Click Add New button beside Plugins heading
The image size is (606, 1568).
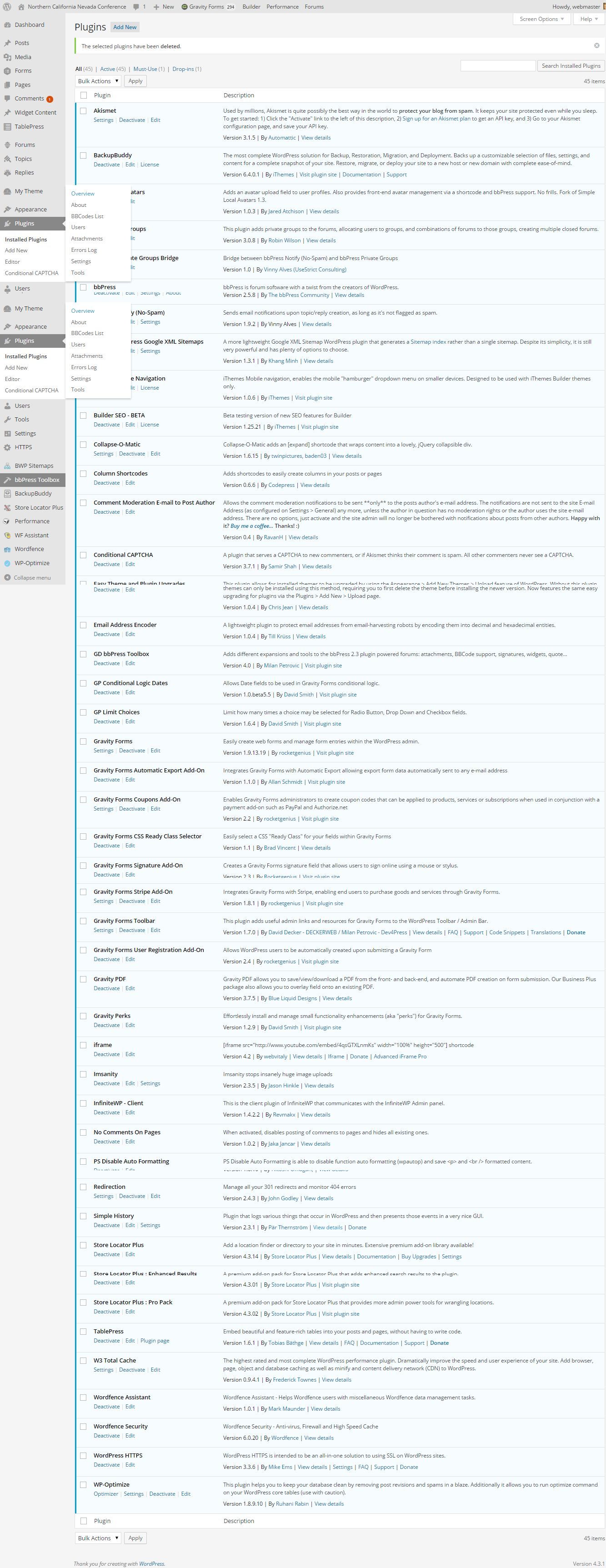(125, 27)
